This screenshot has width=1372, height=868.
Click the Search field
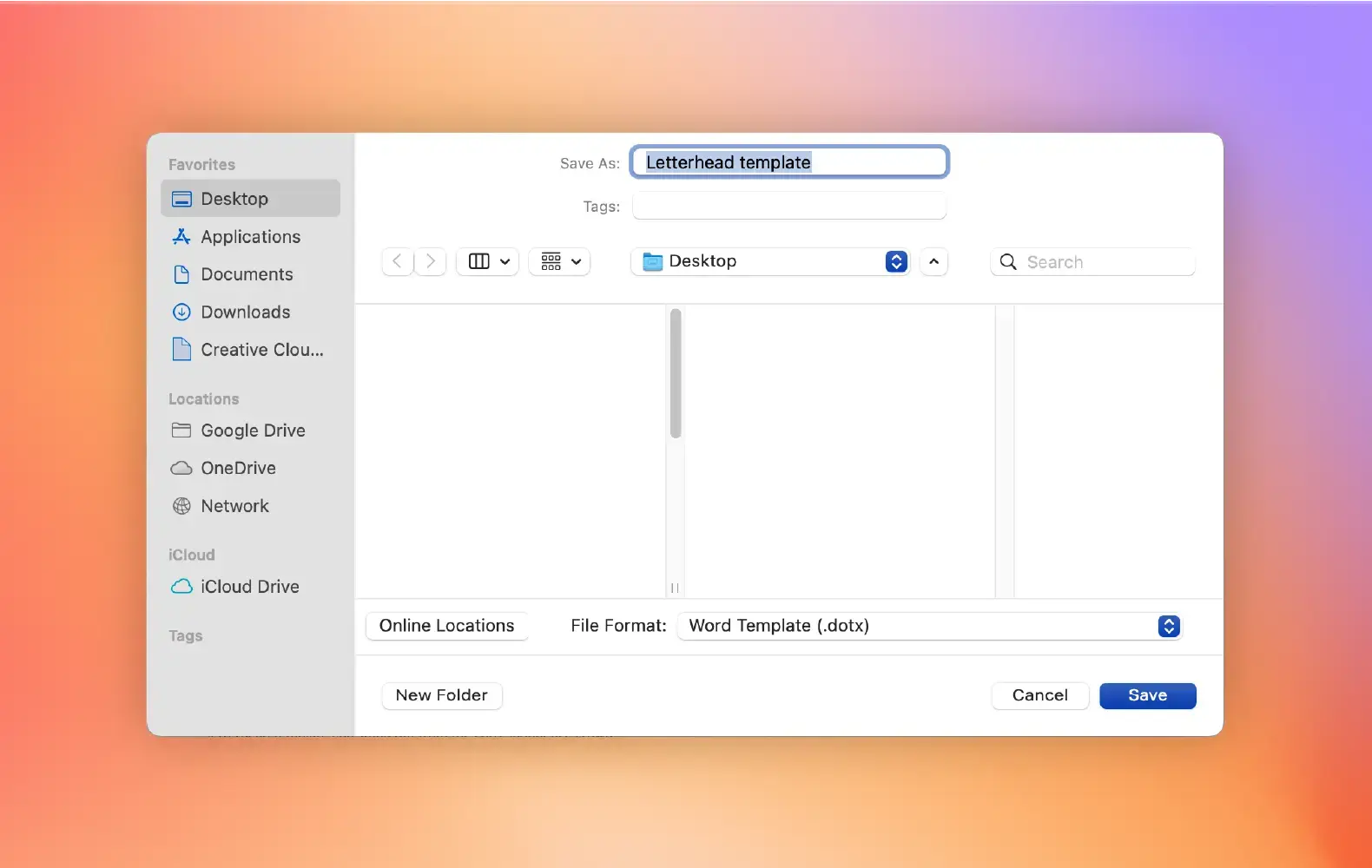click(x=1092, y=262)
